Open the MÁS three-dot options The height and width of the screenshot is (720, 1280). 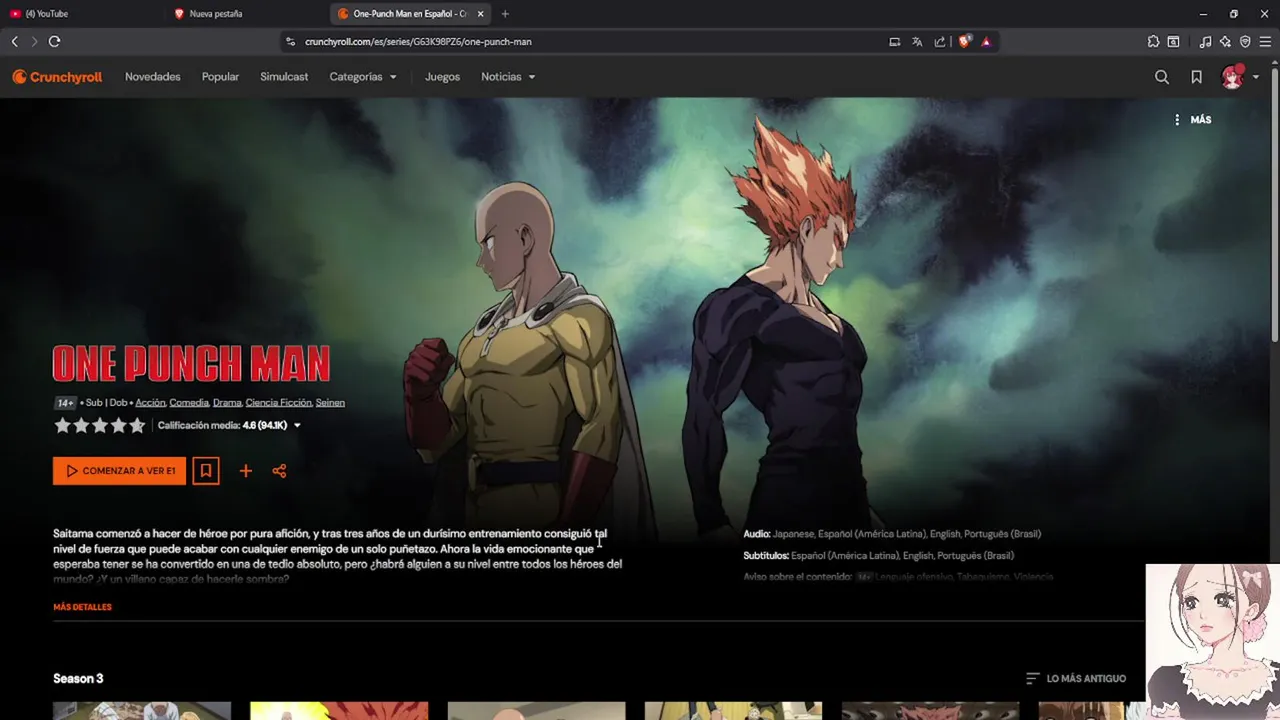pyautogui.click(x=1193, y=120)
